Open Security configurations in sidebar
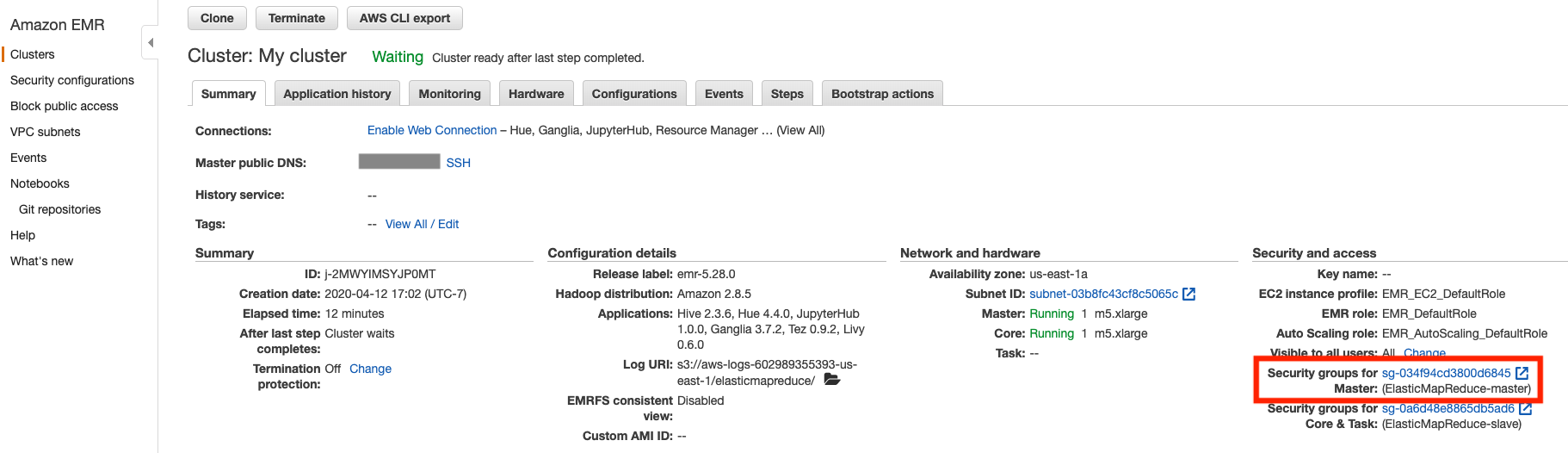1568x453 pixels. tap(72, 80)
